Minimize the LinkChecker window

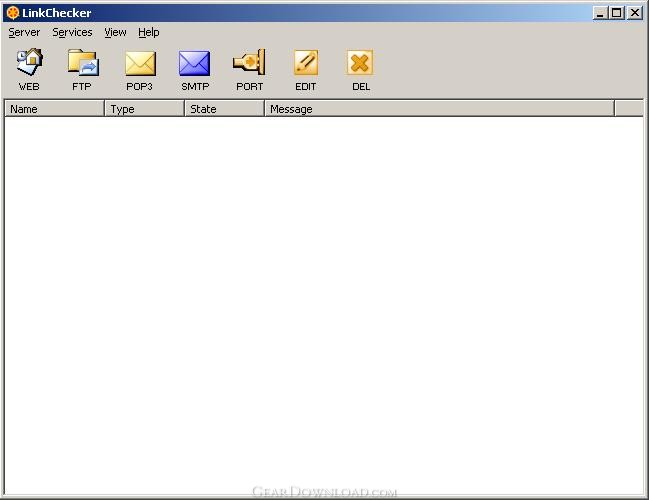(600, 13)
